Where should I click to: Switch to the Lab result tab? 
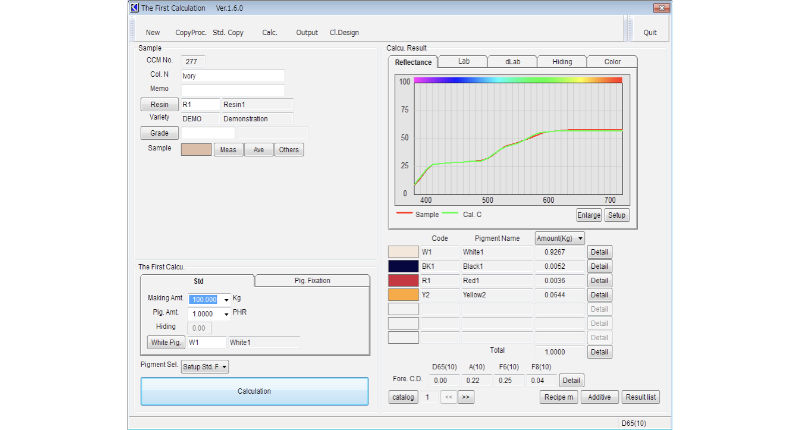(x=463, y=62)
